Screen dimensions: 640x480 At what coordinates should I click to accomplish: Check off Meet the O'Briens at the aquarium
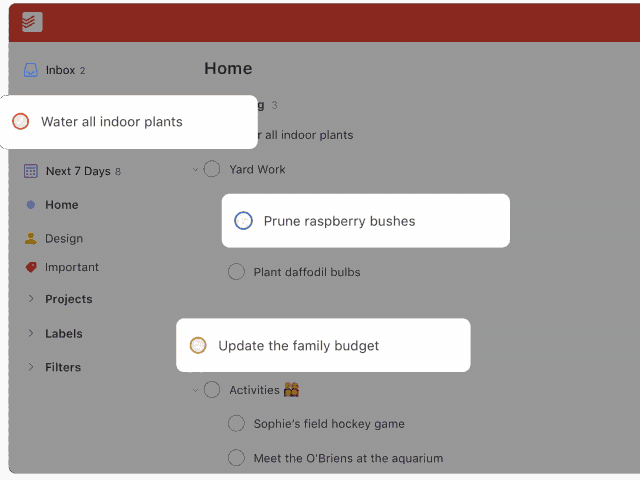click(236, 458)
